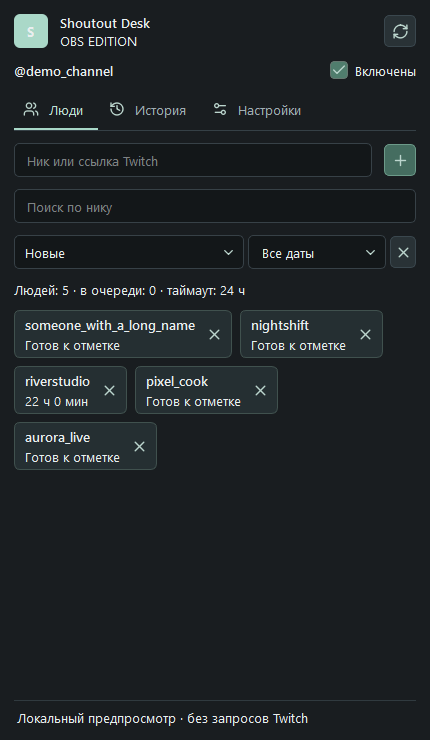Click the refresh icon button
Viewport: 430px width, 740px height.
tap(400, 31)
